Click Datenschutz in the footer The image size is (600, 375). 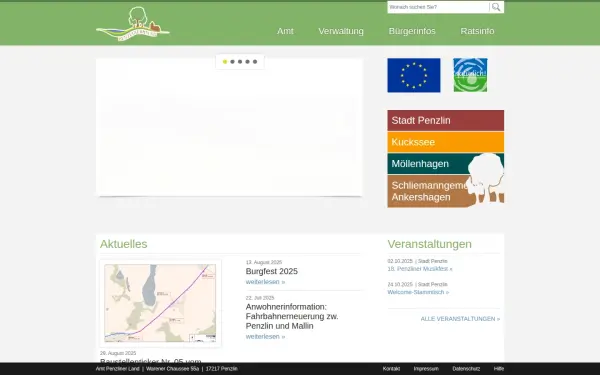[x=466, y=369]
